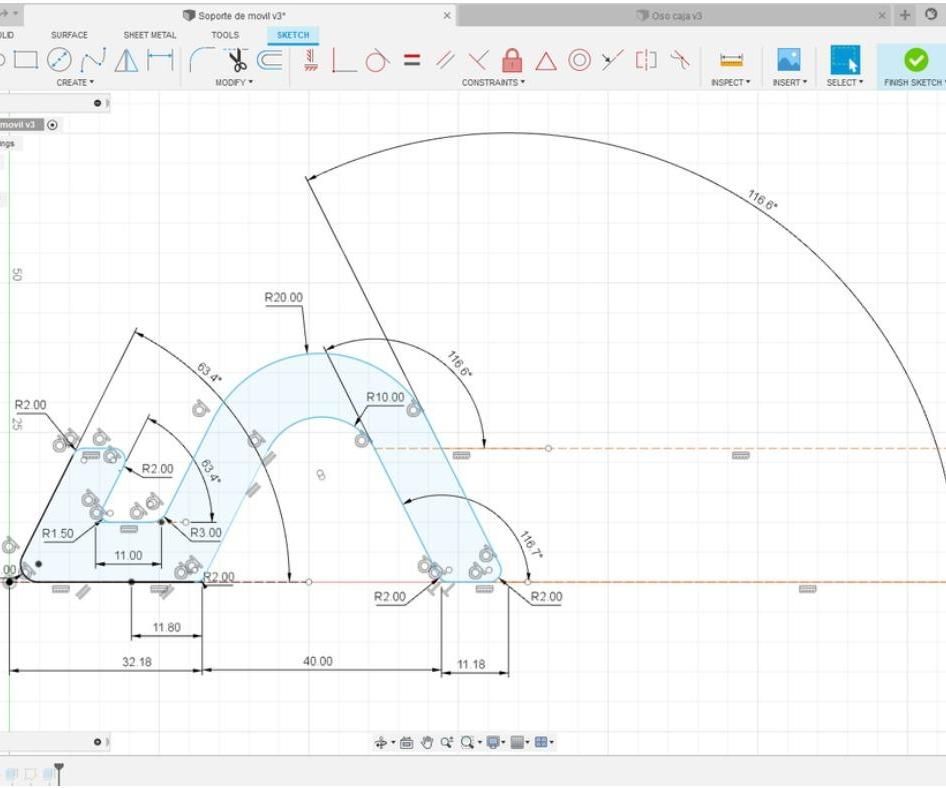The width and height of the screenshot is (946, 788).
Task: Toggle the grid display option
Action: [517, 742]
